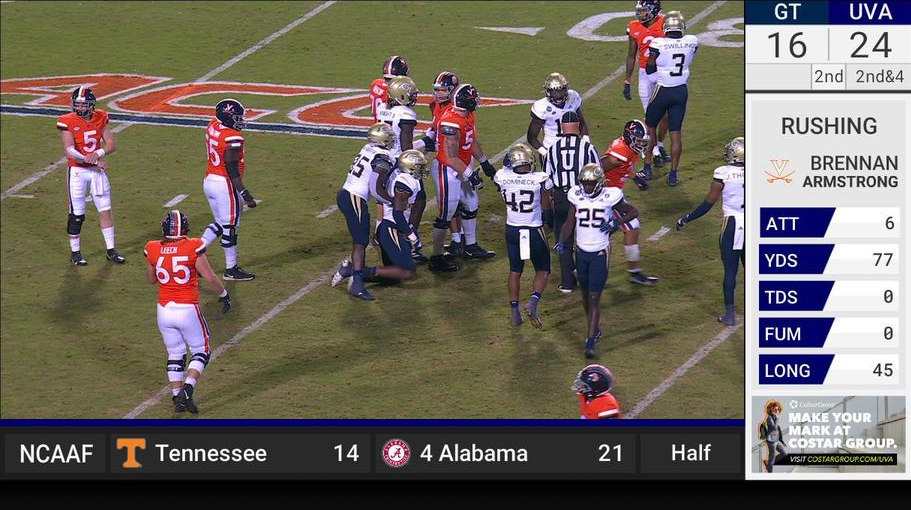Select the UVA team header
Viewport: 911px width, 510px height.
870,12
